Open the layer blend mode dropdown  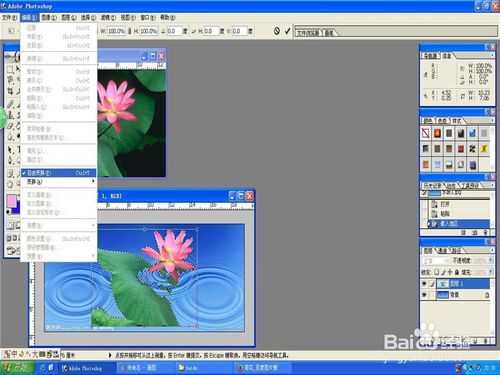tap(436, 260)
